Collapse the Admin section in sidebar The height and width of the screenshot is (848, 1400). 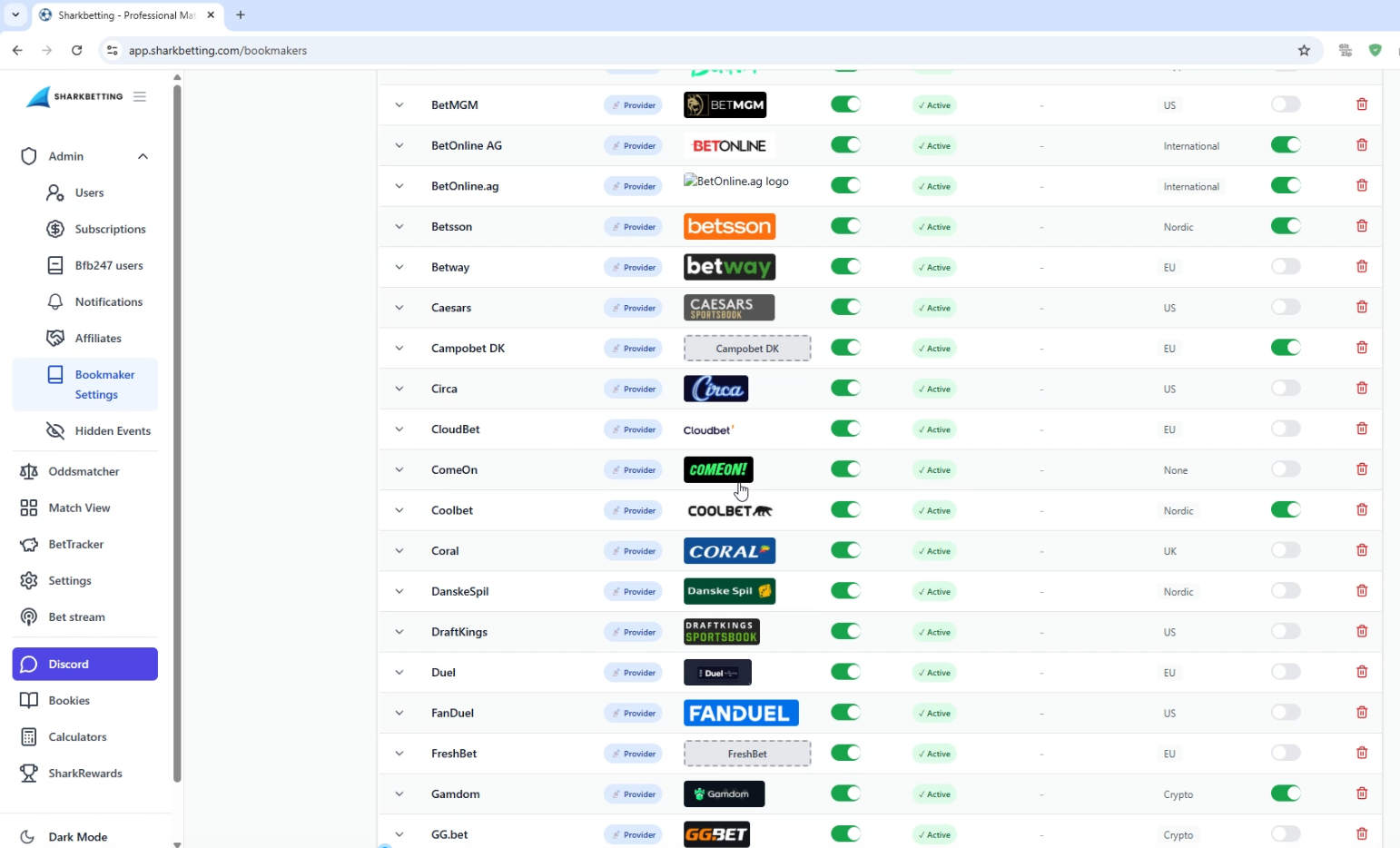click(143, 156)
